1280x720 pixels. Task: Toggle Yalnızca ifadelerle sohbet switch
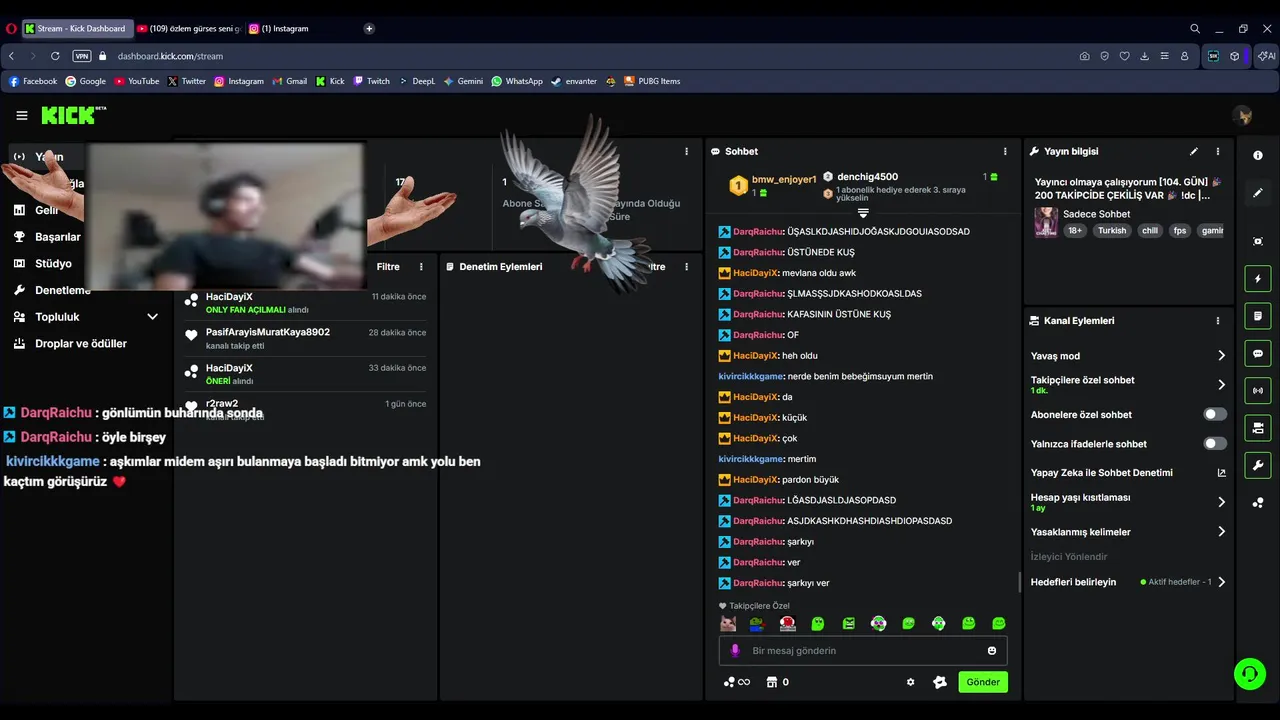[1215, 443]
